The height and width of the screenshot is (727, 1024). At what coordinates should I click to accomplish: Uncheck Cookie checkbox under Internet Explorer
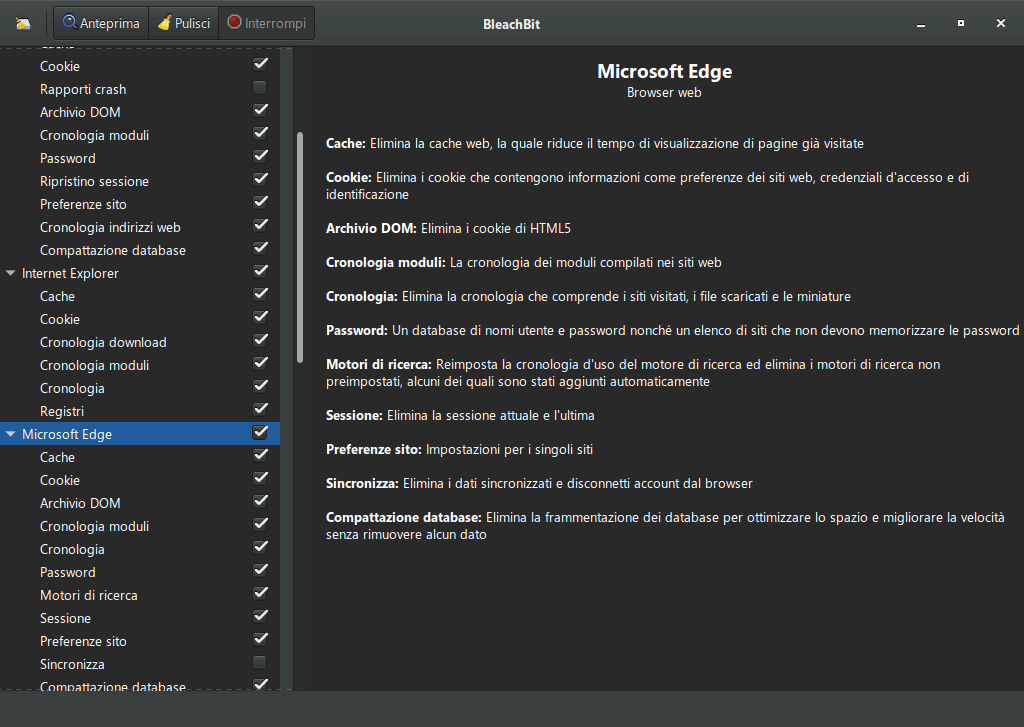point(260,317)
